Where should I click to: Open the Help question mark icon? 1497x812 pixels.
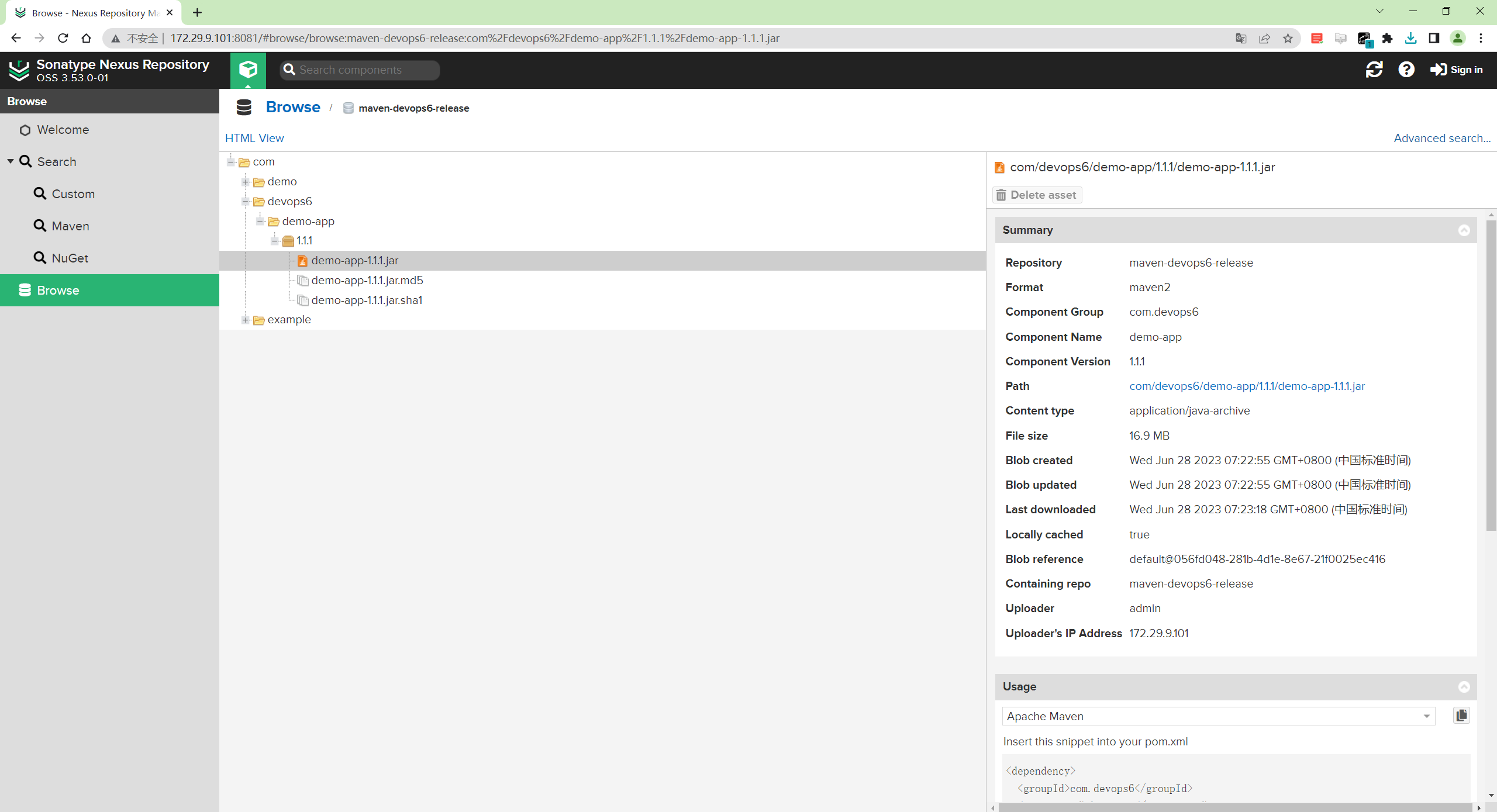(1406, 70)
